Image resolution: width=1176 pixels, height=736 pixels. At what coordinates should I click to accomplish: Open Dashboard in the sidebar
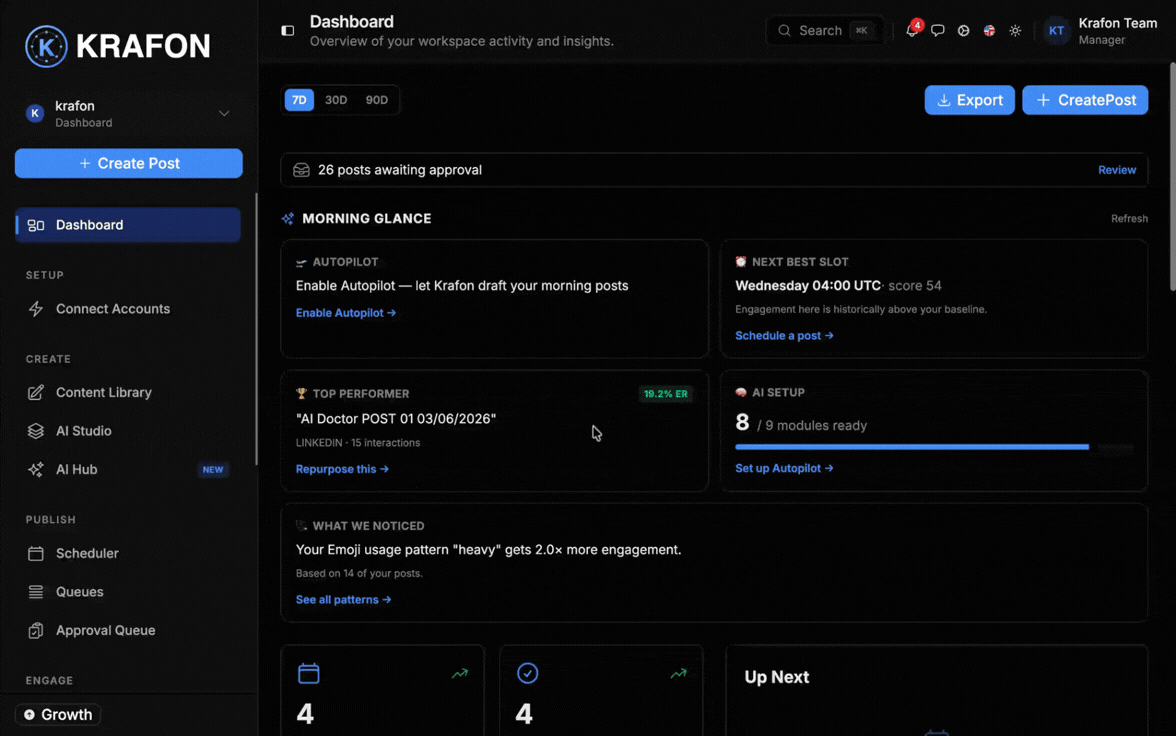click(x=128, y=225)
